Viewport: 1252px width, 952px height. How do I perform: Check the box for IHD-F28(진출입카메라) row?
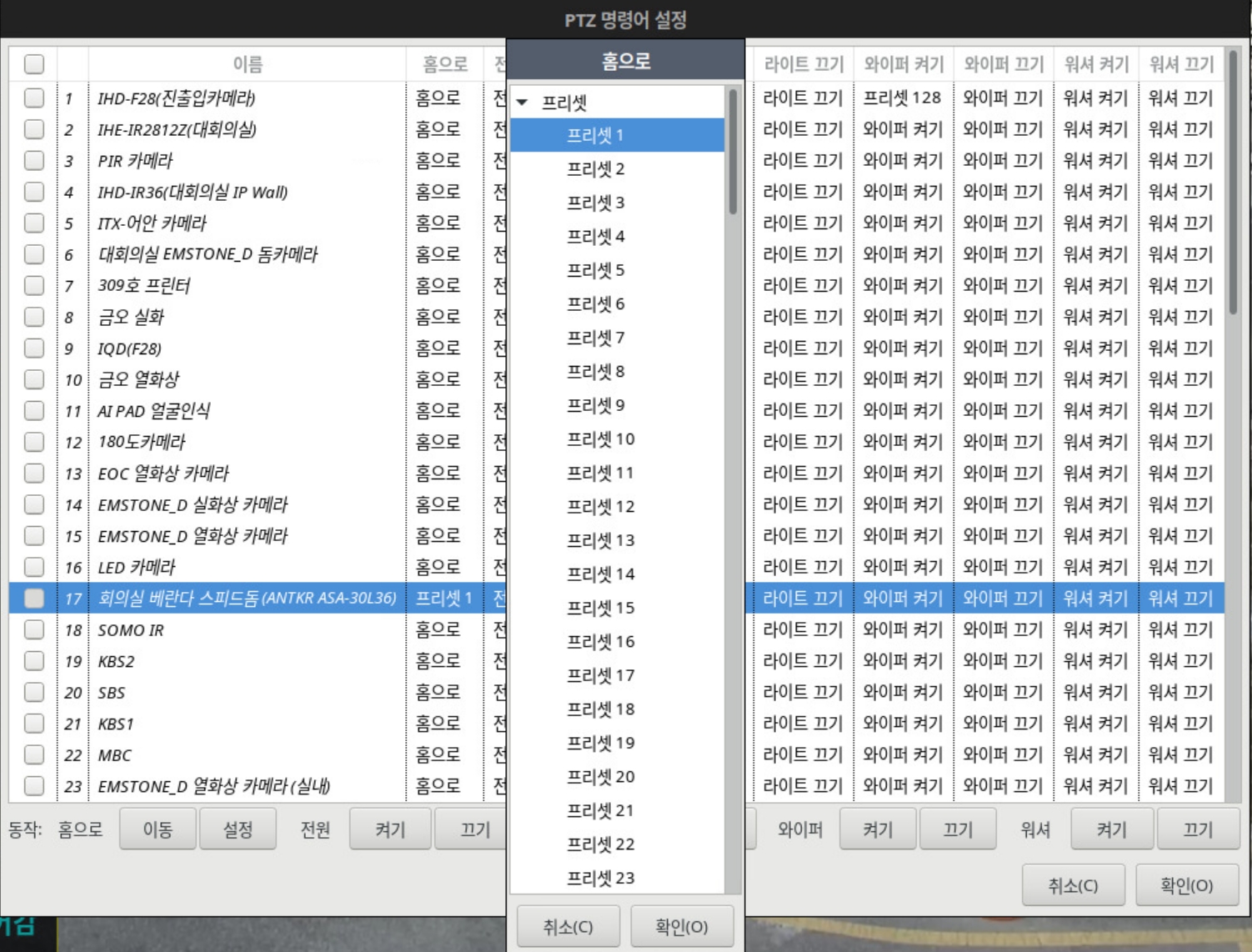[x=34, y=98]
